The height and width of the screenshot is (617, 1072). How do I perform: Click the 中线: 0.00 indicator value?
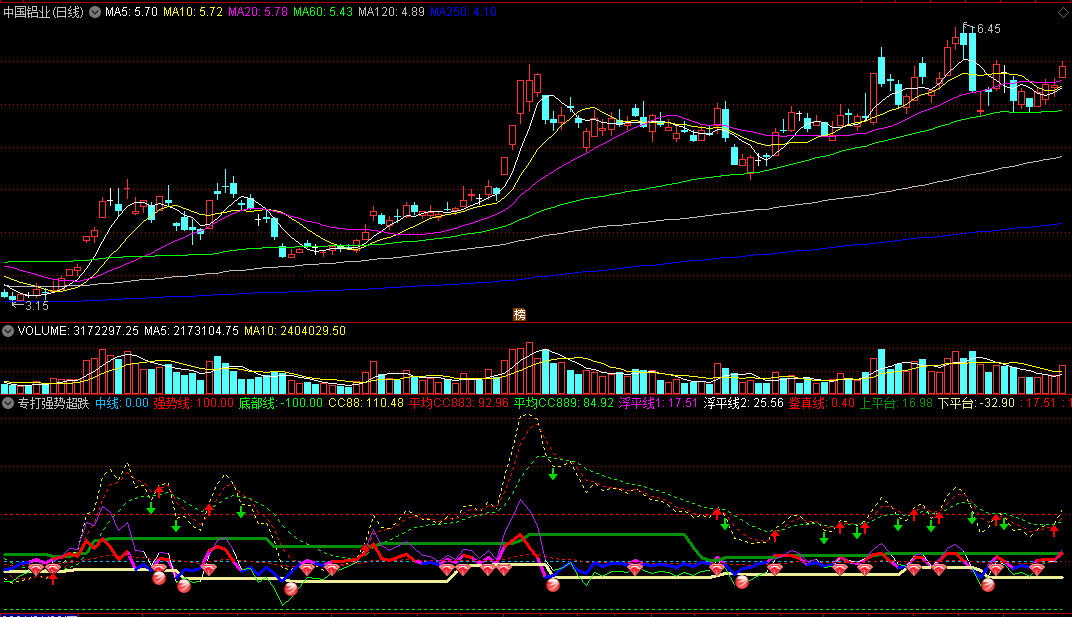click(x=122, y=404)
